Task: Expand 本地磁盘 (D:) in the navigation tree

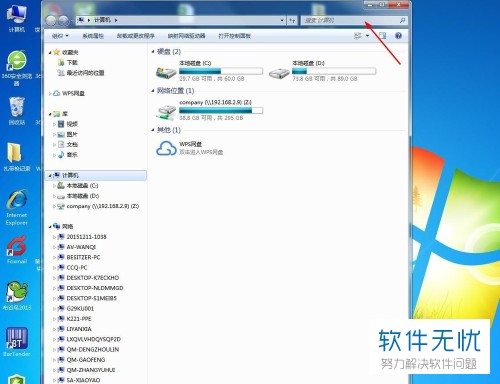Action: [x=54, y=196]
